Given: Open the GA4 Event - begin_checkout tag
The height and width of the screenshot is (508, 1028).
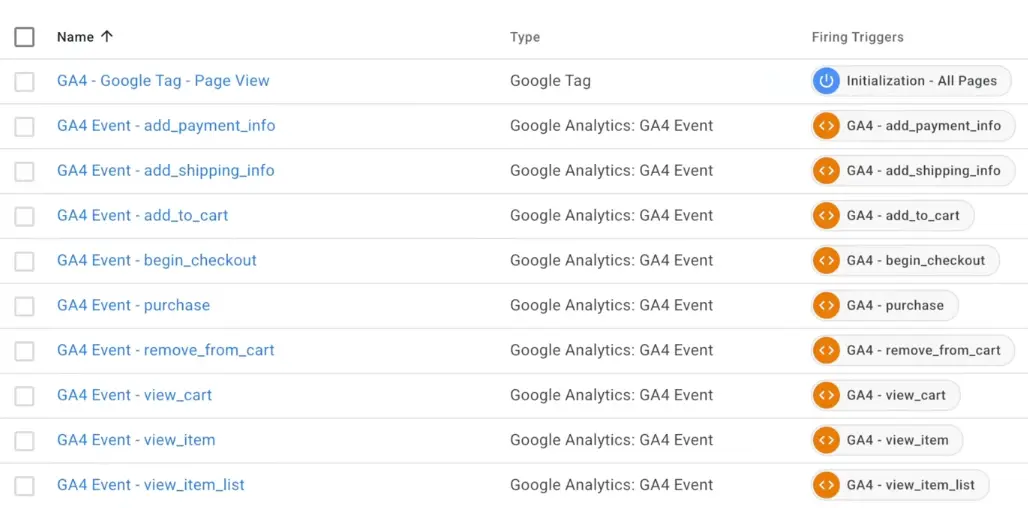Looking at the screenshot, I should coord(157,260).
